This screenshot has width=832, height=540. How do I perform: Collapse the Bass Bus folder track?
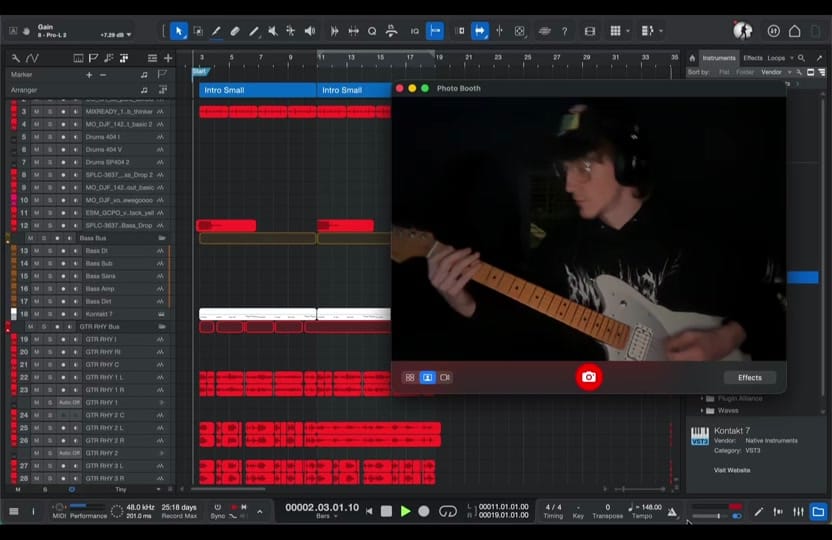tap(162, 238)
